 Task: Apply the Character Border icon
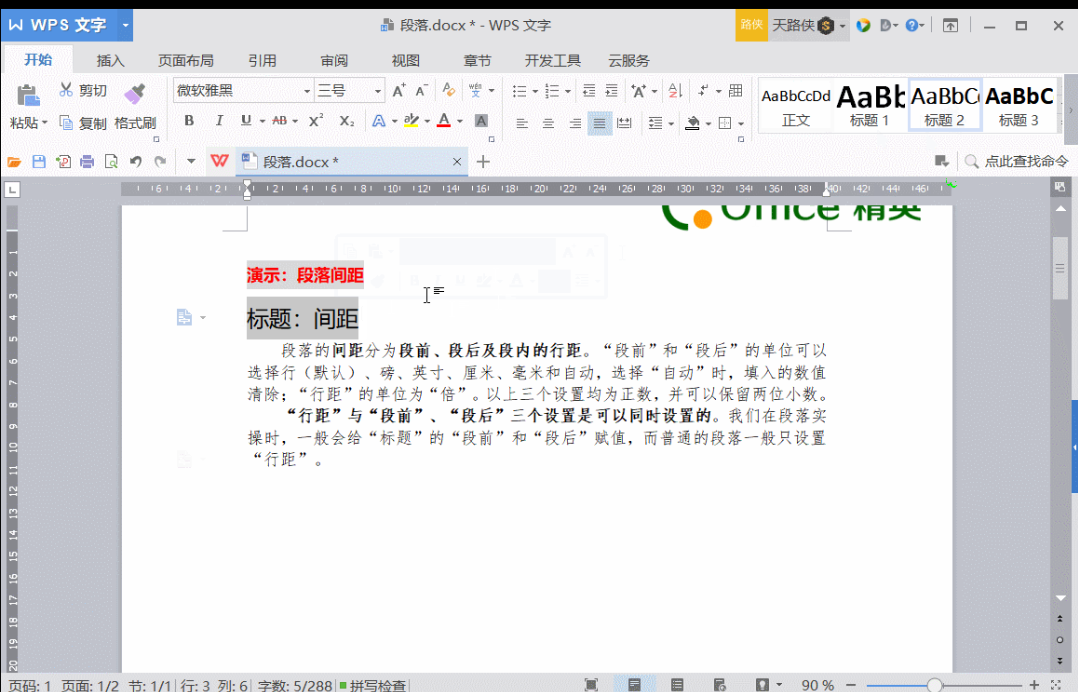tap(481, 121)
